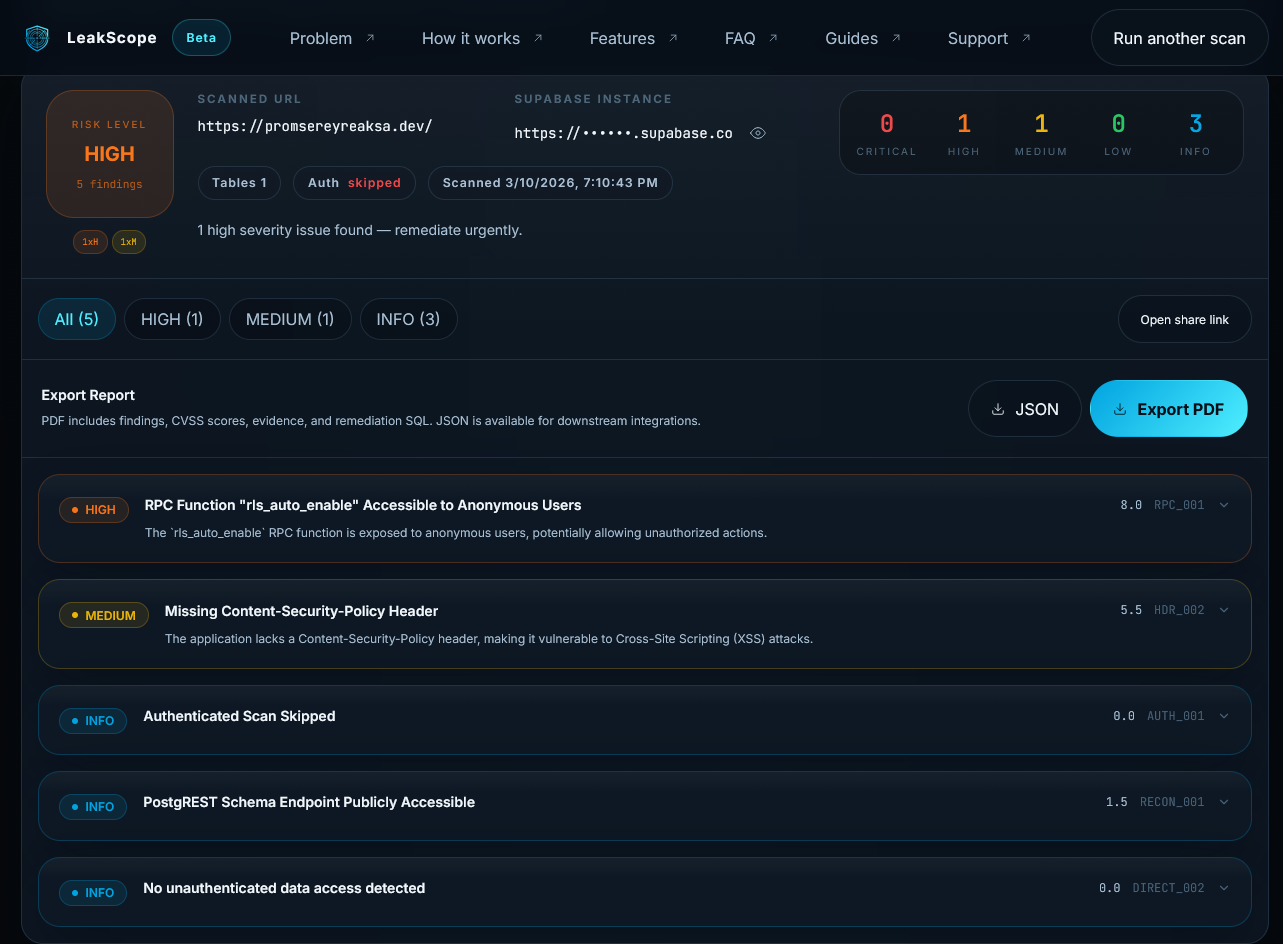The height and width of the screenshot is (944, 1283).
Task: Open the Problem nav link
Action: (x=321, y=38)
